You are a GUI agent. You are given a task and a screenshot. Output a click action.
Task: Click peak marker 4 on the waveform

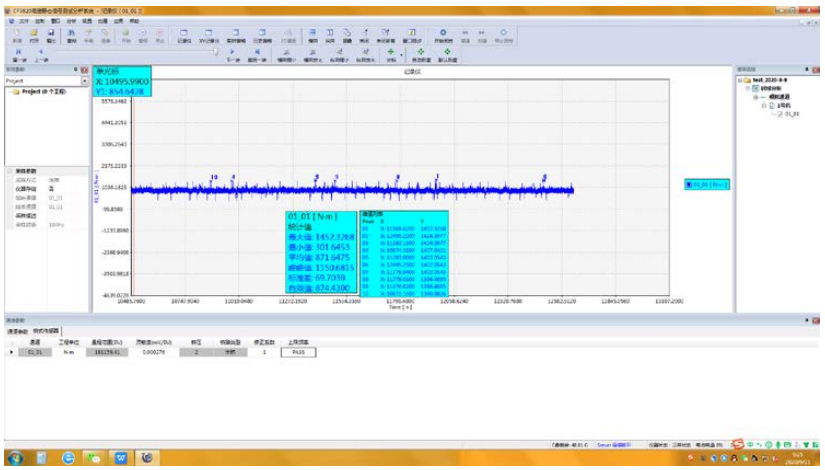[234, 177]
